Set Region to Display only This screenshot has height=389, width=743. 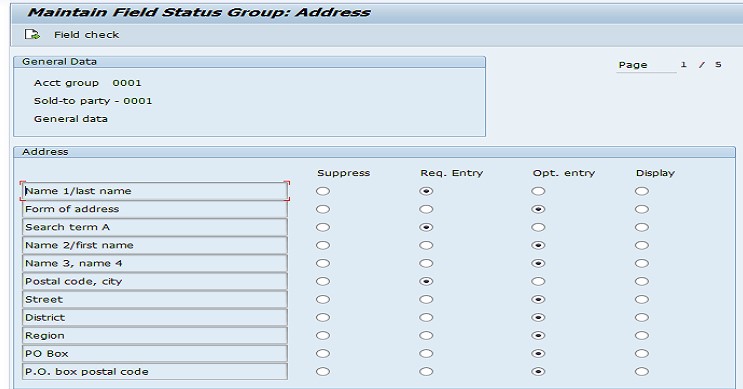(642, 335)
